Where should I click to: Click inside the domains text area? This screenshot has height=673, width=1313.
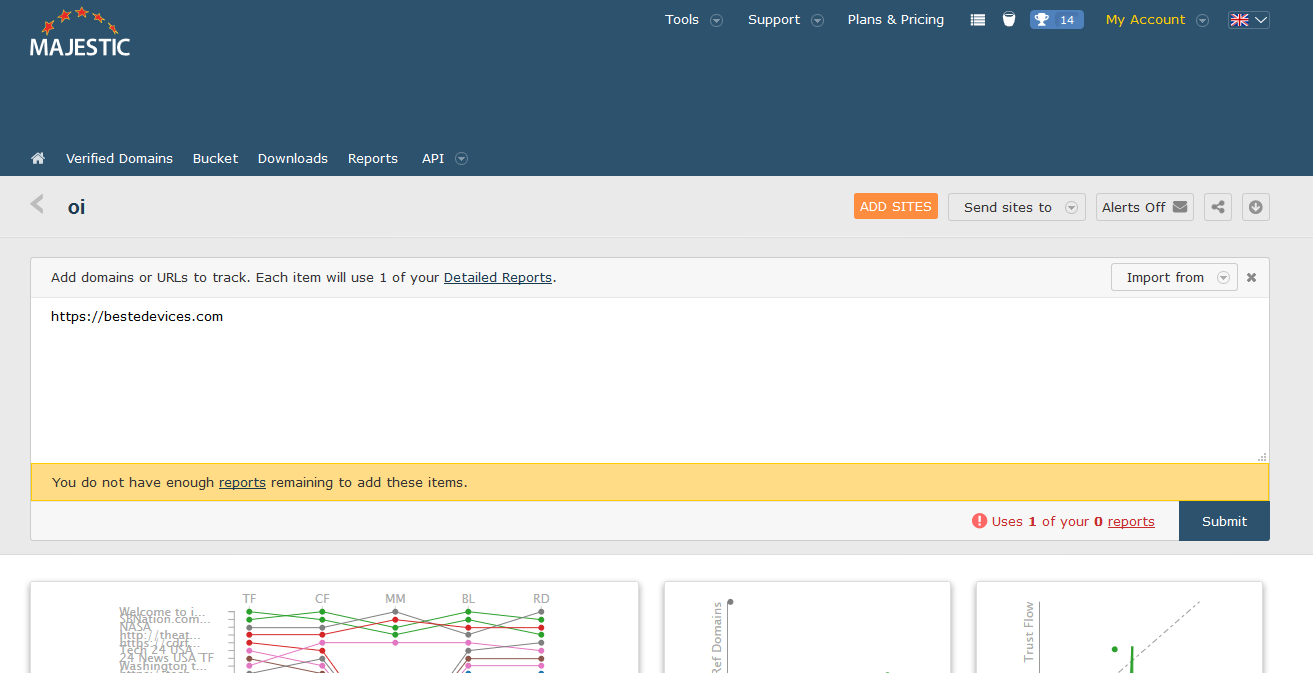[x=650, y=380]
